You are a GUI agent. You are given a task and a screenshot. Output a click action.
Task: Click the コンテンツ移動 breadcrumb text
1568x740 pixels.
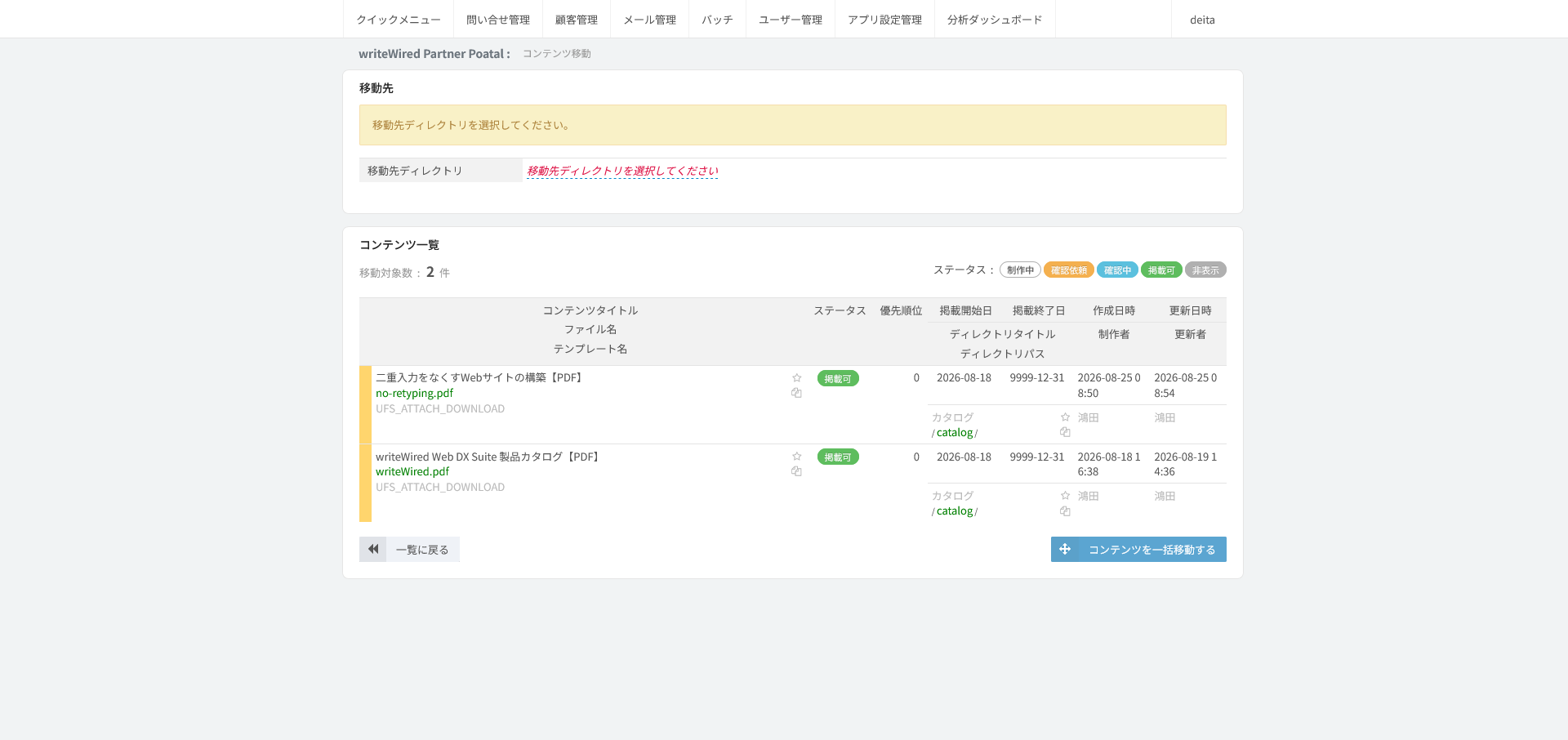[557, 53]
